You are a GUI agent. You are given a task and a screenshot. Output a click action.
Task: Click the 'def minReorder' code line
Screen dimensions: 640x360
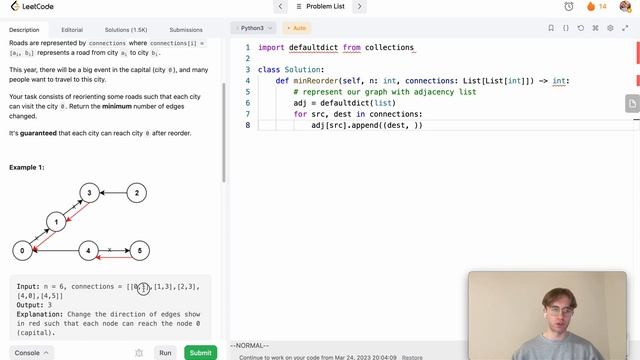point(422,81)
